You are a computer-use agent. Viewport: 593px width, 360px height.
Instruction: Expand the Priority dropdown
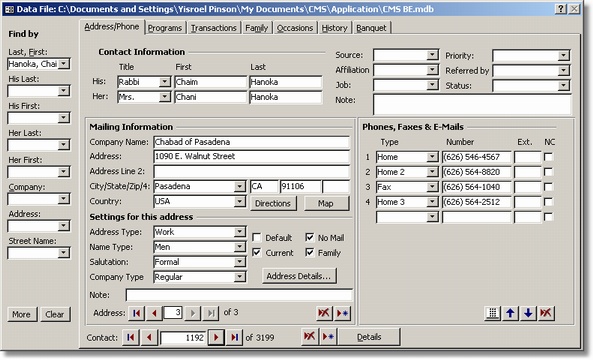point(564,56)
